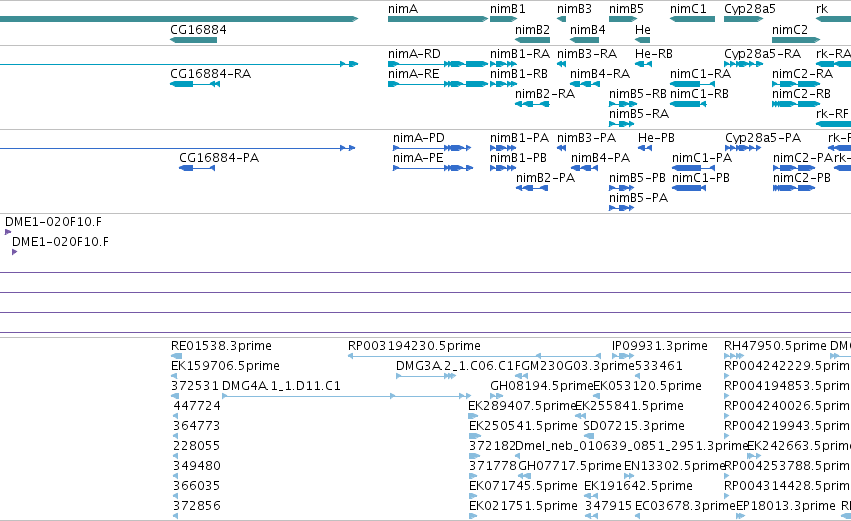Screen dimensions: 851x521
Task: Open the nimB4-RA transcript label
Action: pyautogui.click(x=600, y=74)
